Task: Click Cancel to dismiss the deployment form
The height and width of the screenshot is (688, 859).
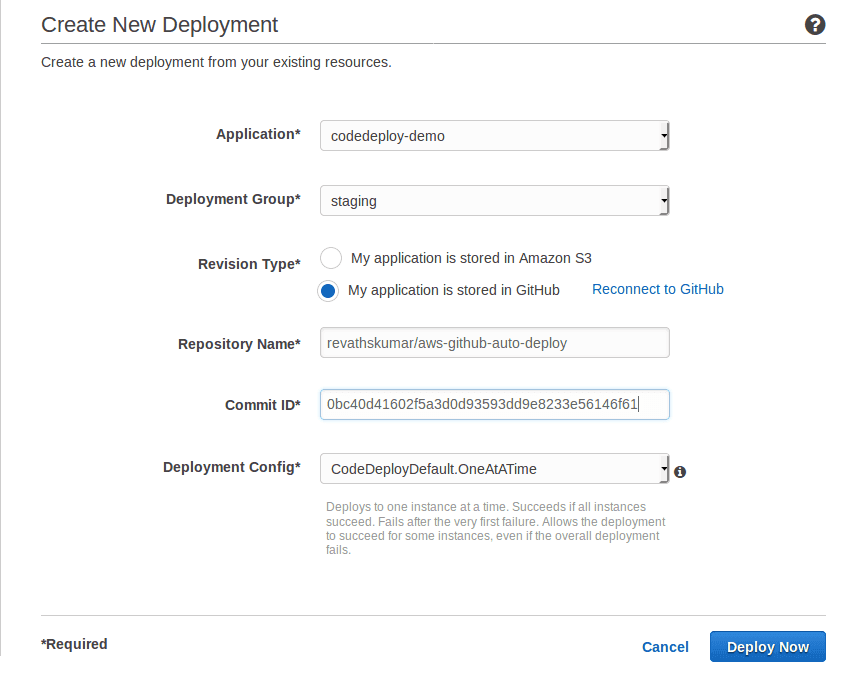Action: [664, 647]
